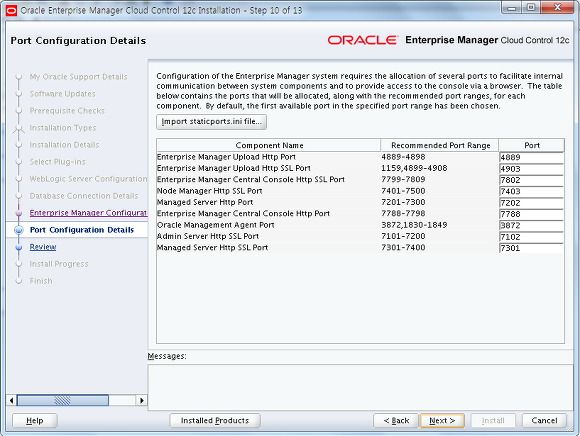Click the Select Plug-ins step

pyautogui.click(x=58, y=162)
